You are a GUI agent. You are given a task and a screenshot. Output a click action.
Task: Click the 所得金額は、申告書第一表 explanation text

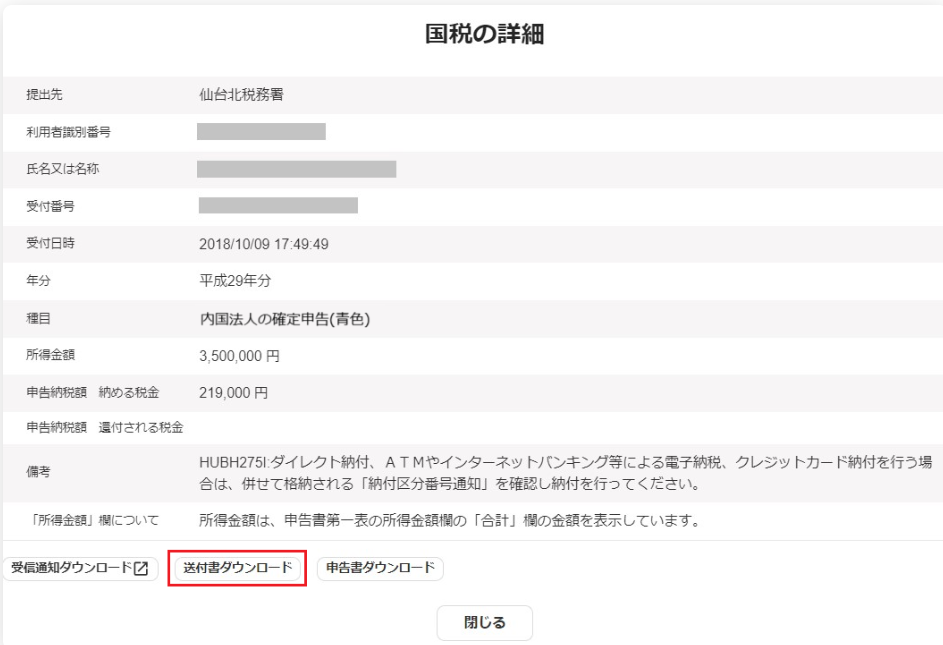point(450,520)
